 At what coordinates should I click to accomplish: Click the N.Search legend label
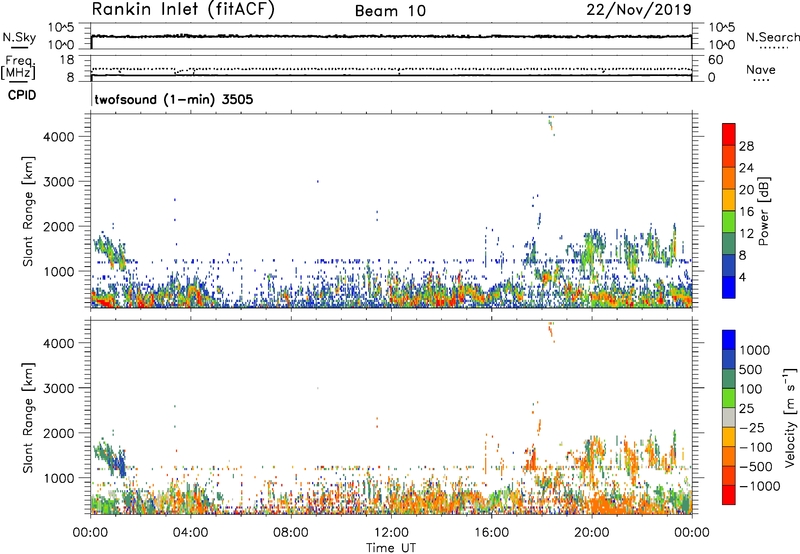pyautogui.click(x=772, y=37)
